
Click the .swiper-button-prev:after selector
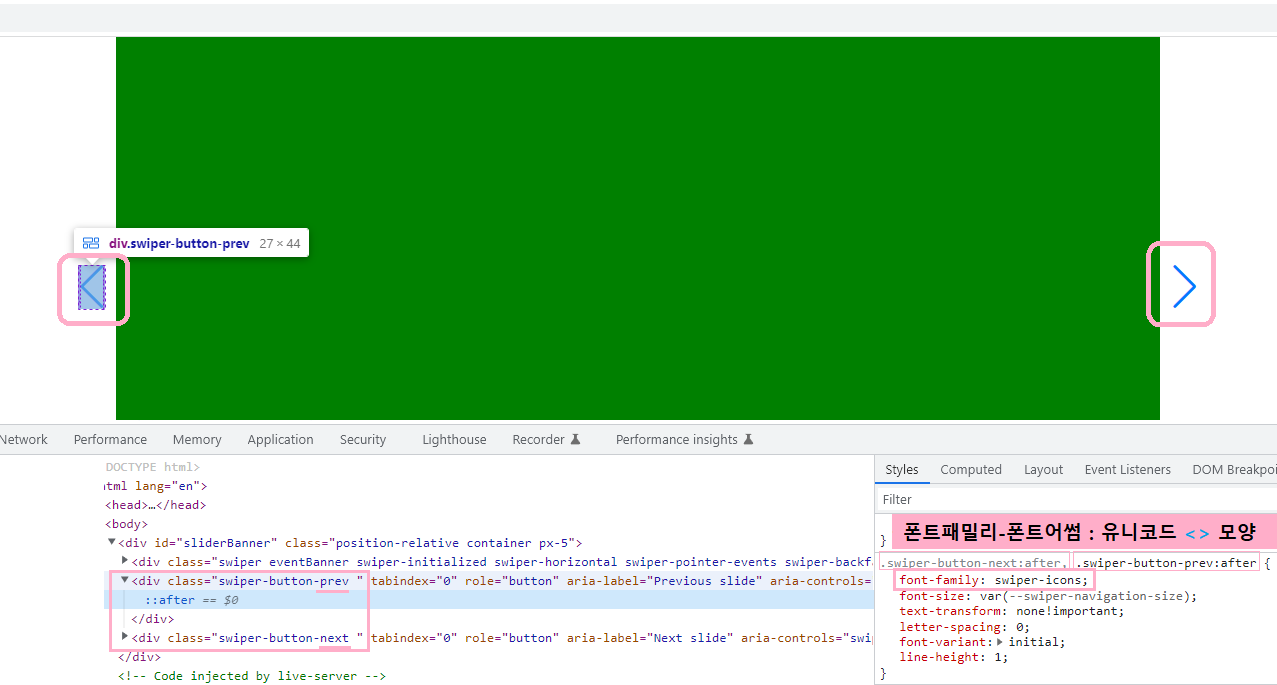click(1167, 563)
